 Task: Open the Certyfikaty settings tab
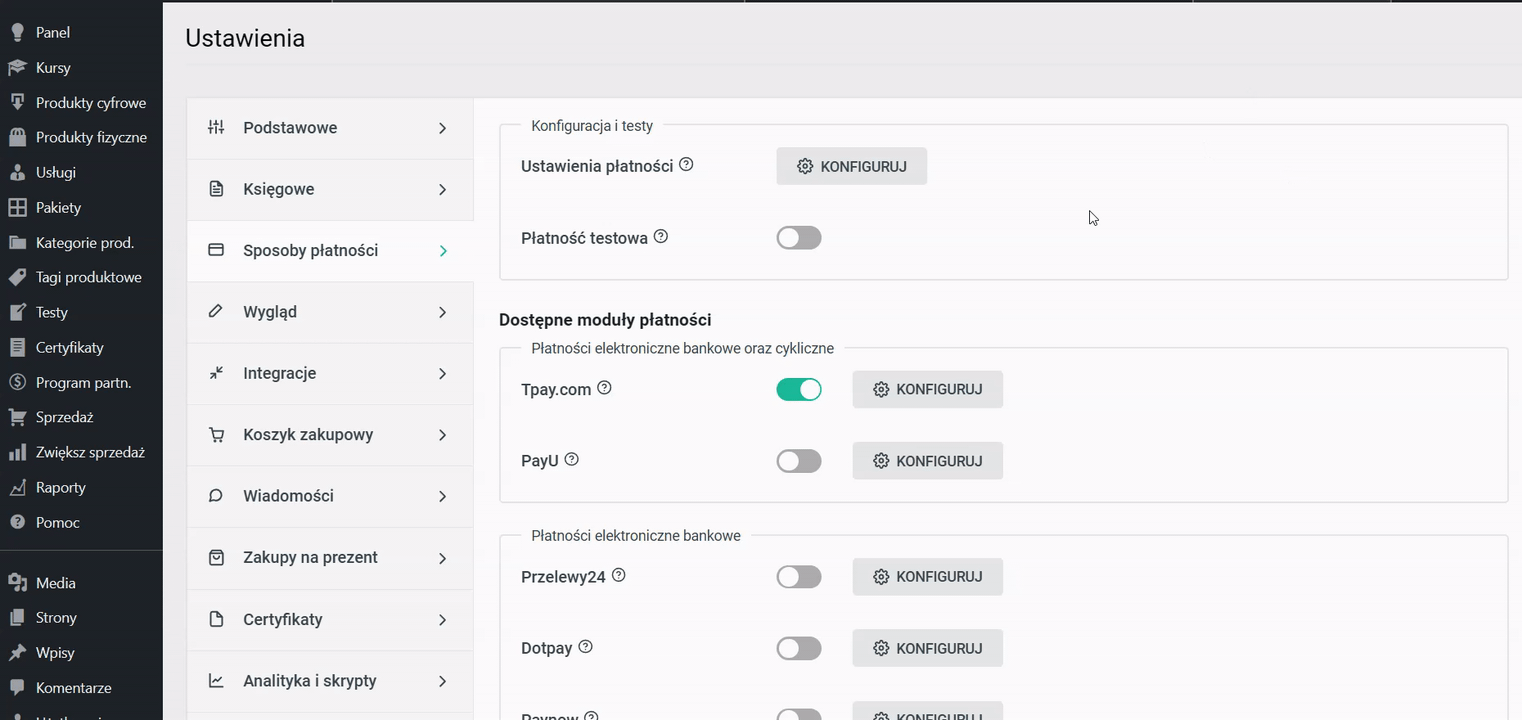(330, 620)
